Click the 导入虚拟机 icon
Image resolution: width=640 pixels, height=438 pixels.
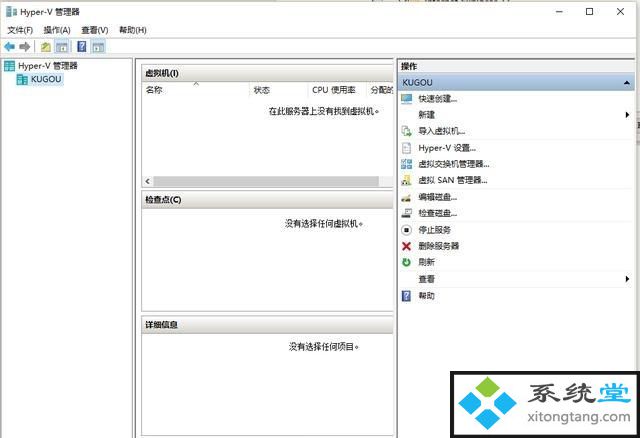[x=407, y=131]
